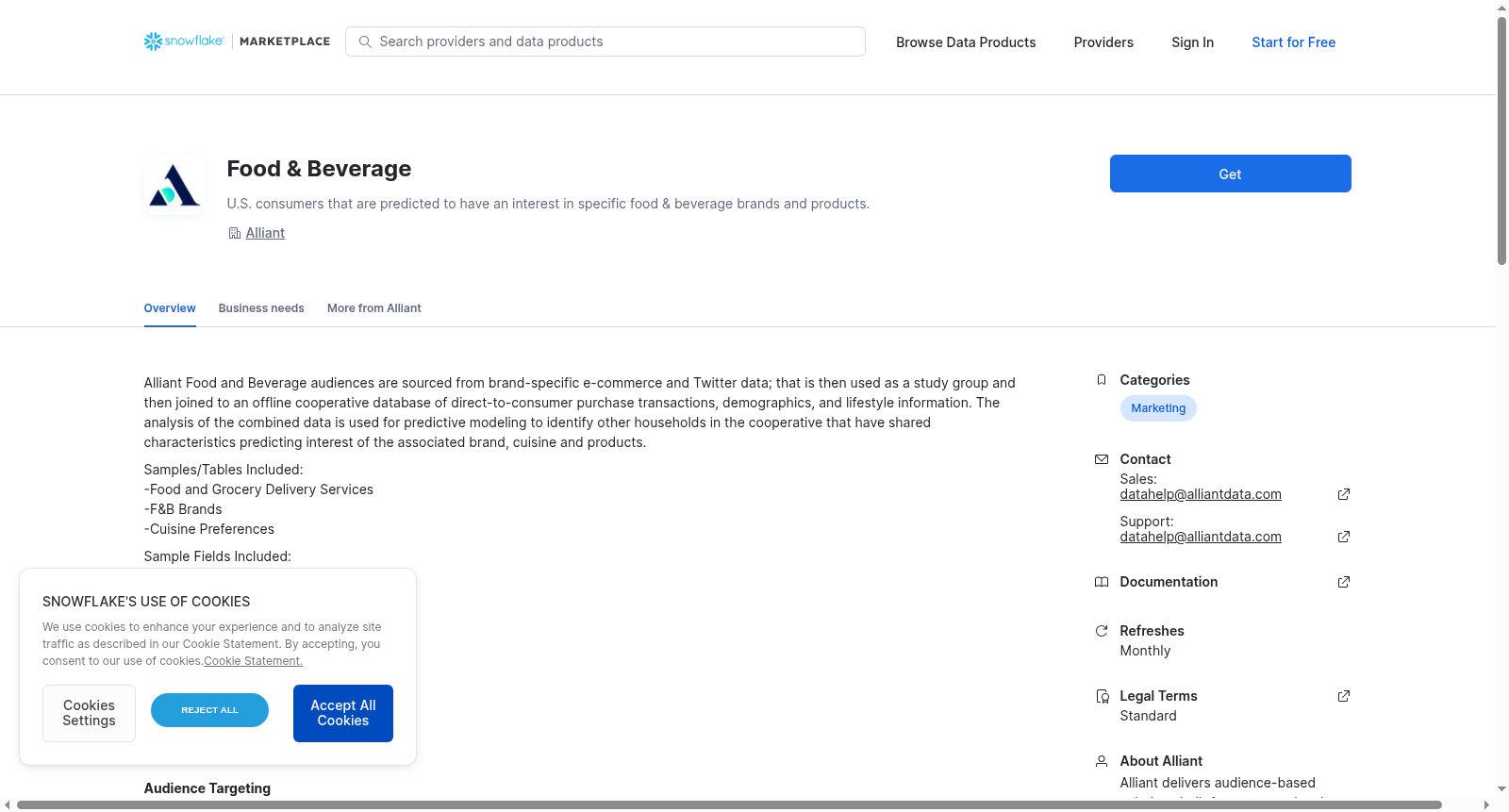Switch to the Business needs tab
1509x812 pixels.
tap(261, 308)
